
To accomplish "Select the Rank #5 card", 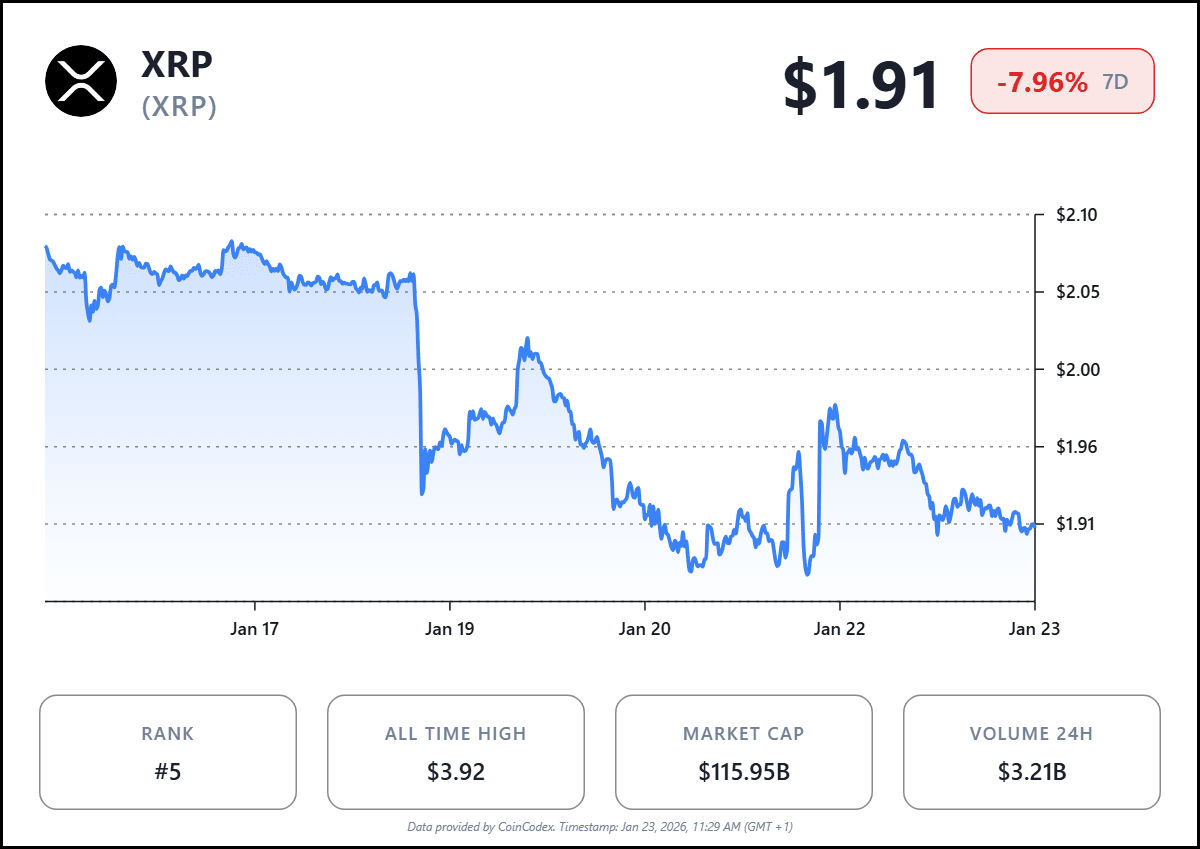I will point(168,752).
